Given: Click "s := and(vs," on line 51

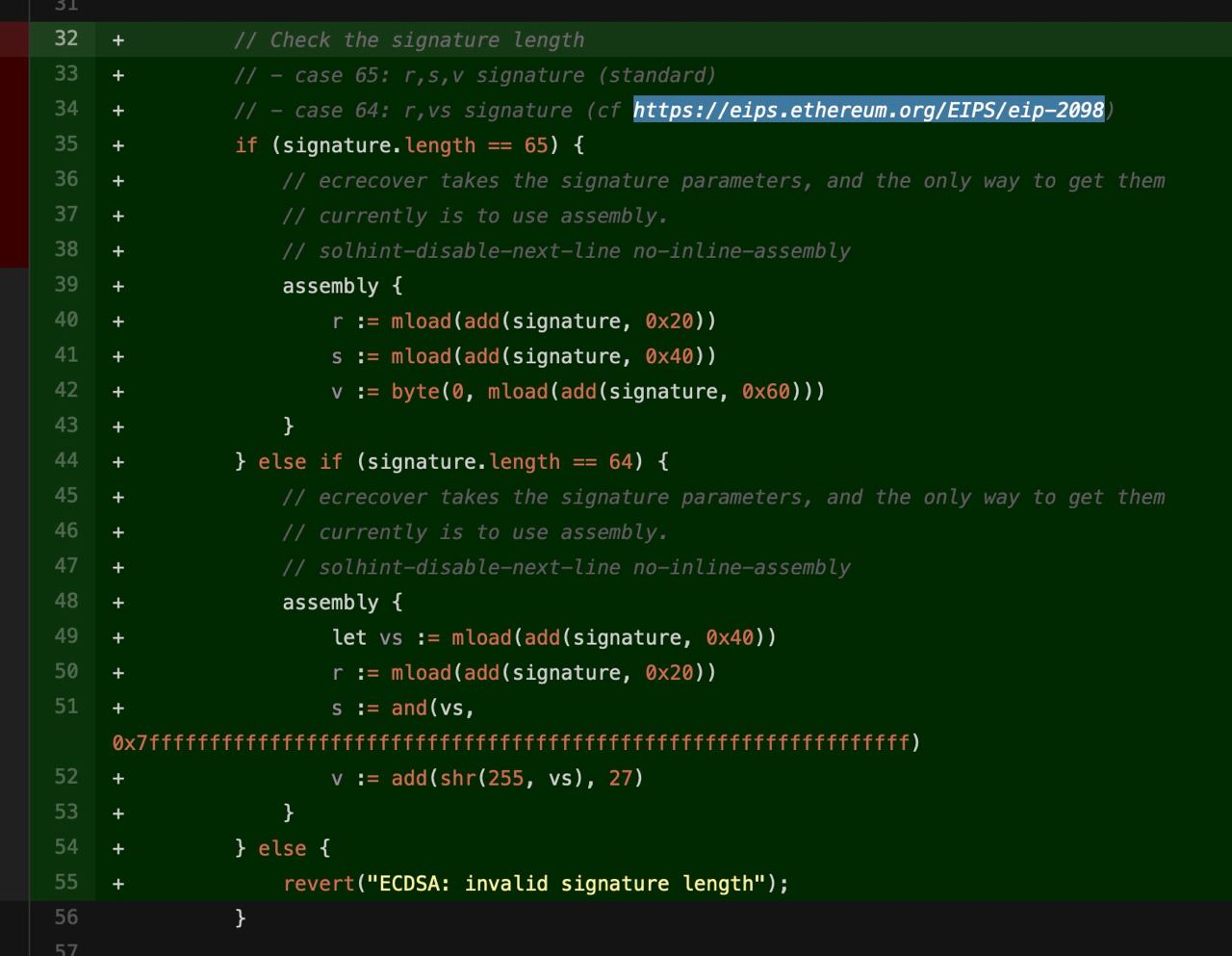Looking at the screenshot, I should pos(403,708).
